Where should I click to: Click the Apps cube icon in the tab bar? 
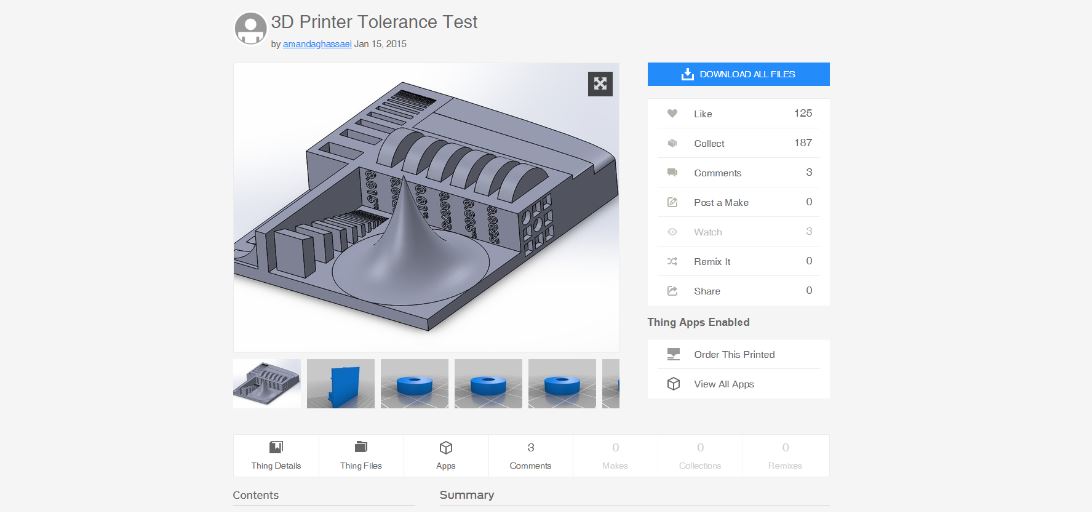[x=446, y=447]
